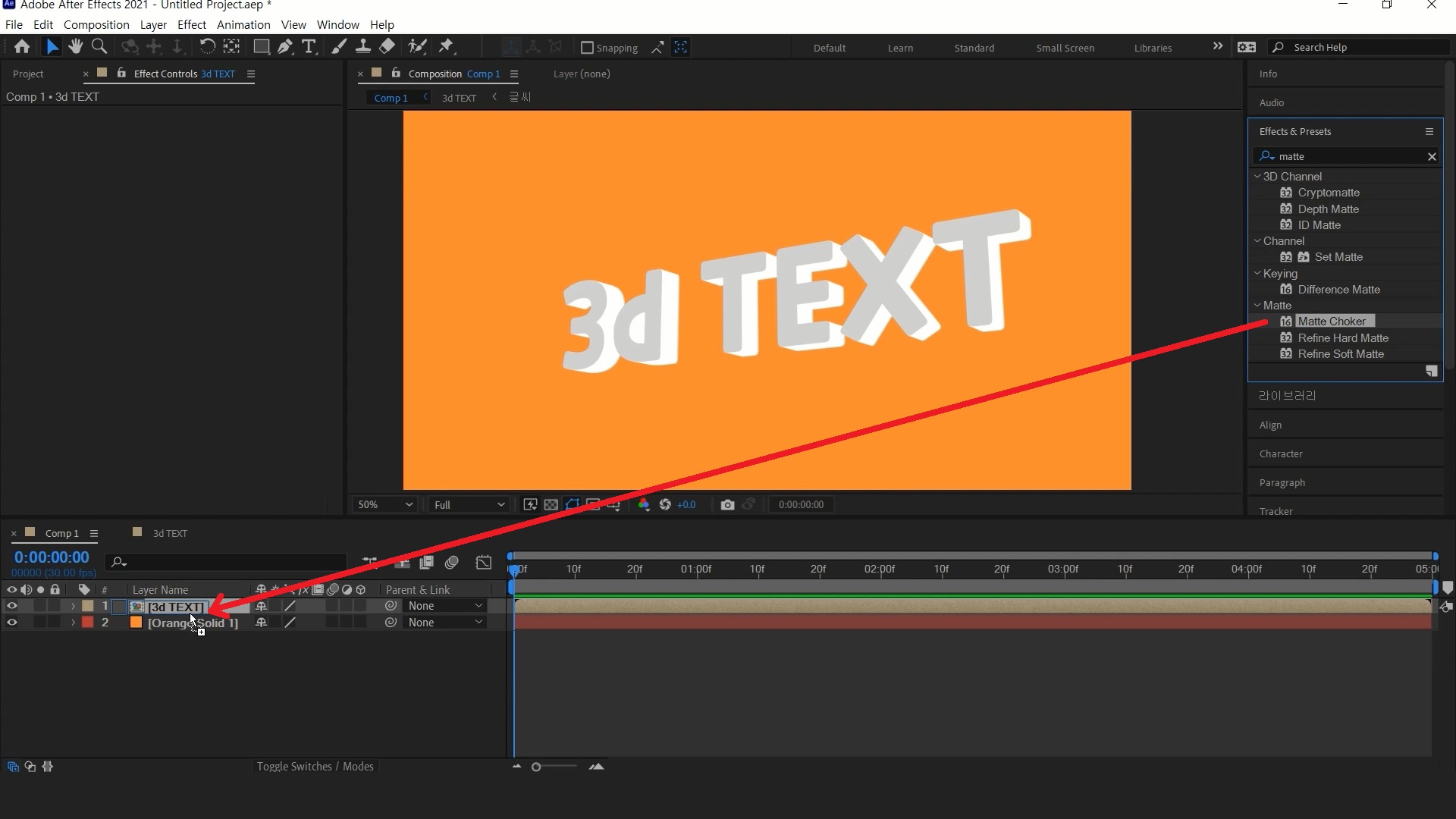This screenshot has height=819, width=1456.
Task: Select the Zoom magnifier tool
Action: pos(99,47)
